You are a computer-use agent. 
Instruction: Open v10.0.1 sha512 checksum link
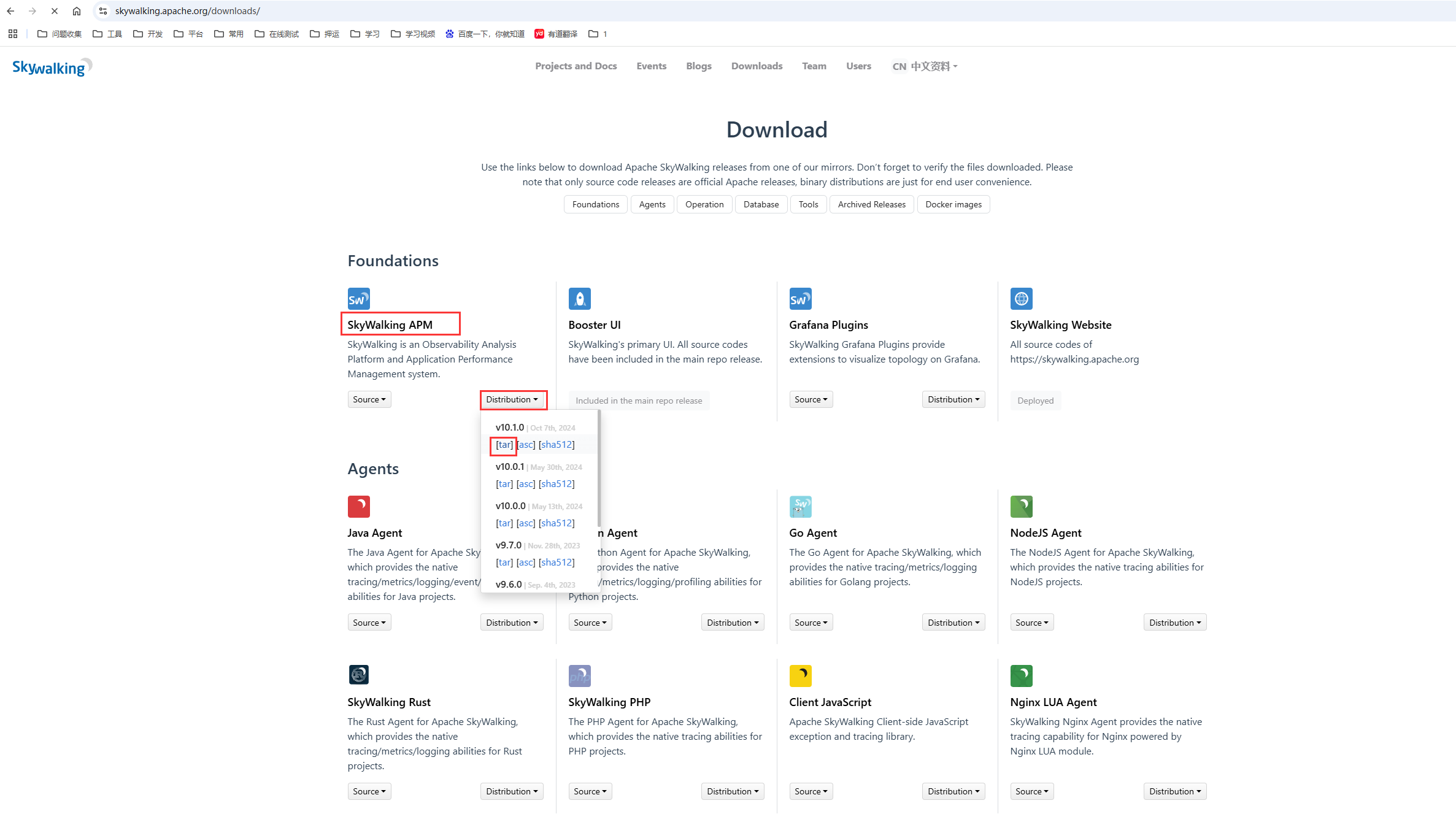557,484
